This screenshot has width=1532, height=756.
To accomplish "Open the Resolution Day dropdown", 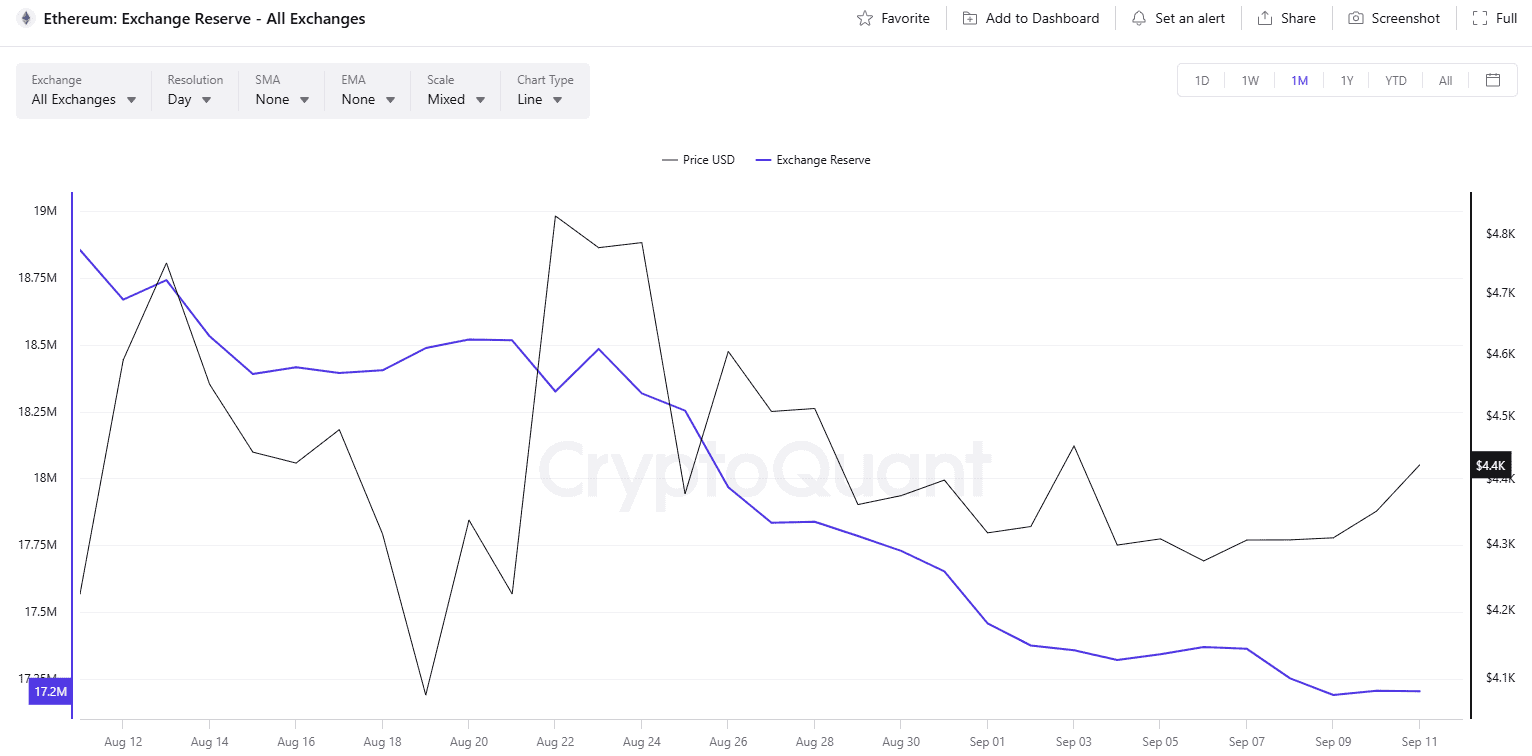I will coord(190,100).
